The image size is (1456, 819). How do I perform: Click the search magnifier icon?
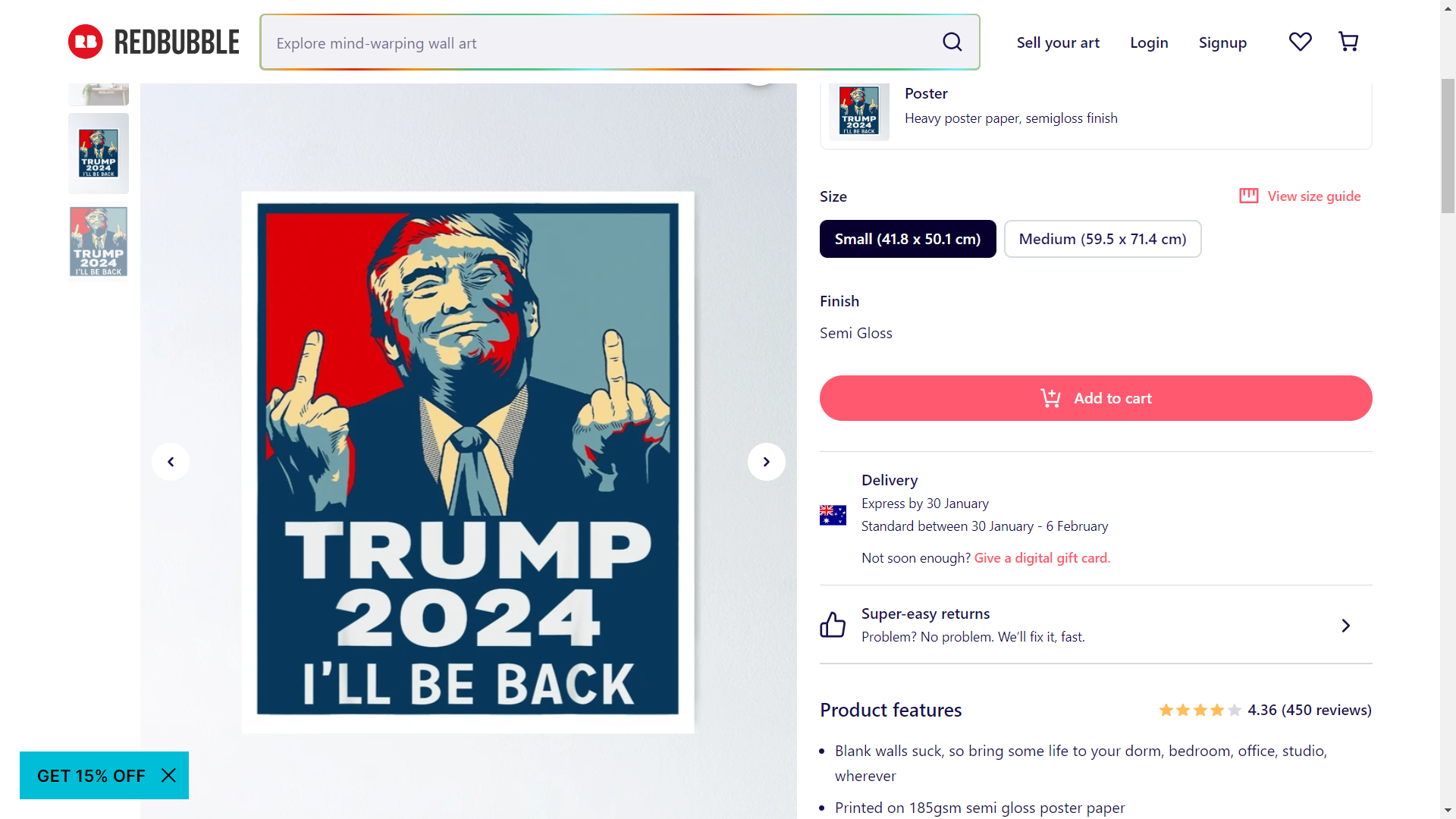(x=952, y=42)
